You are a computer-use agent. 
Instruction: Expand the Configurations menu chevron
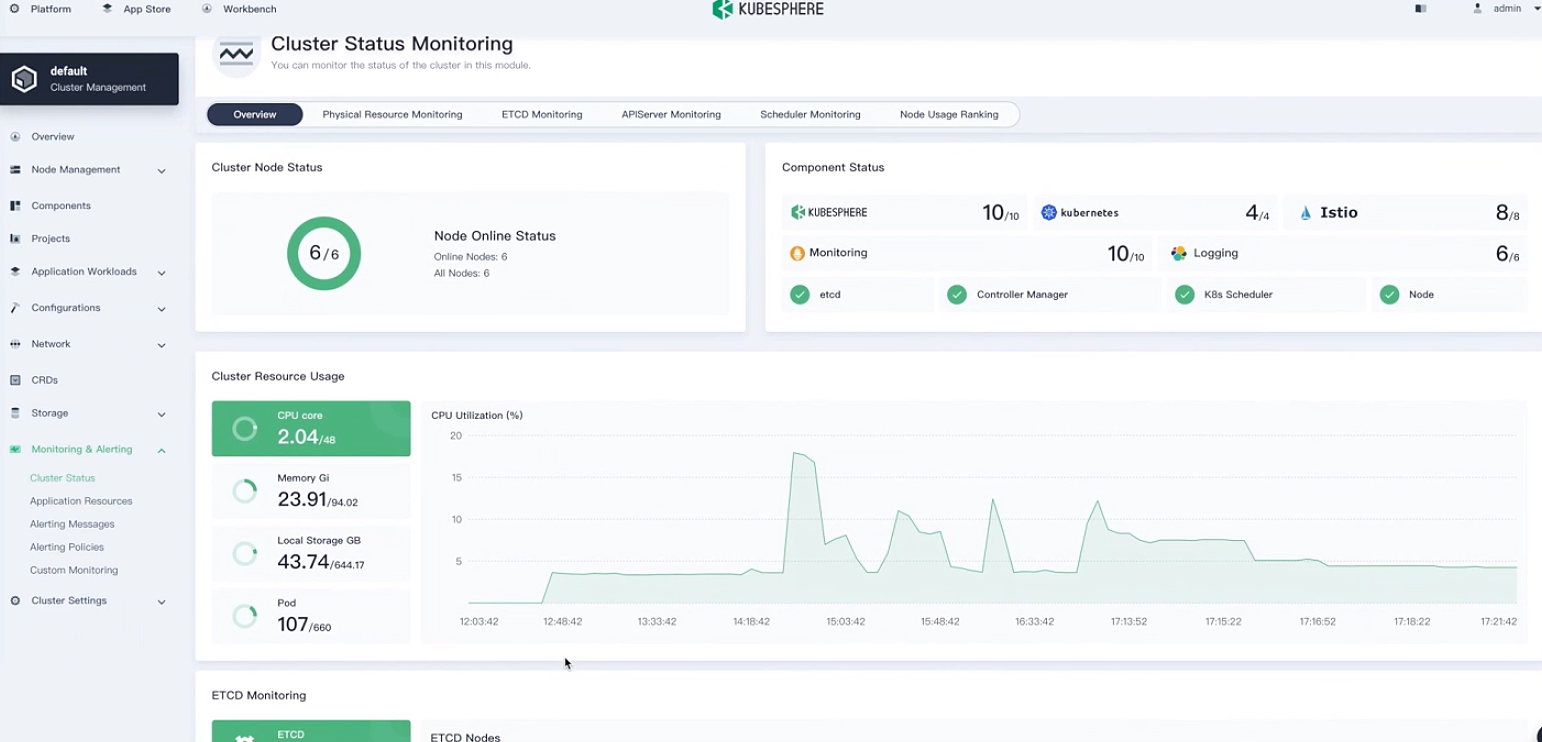[161, 309]
